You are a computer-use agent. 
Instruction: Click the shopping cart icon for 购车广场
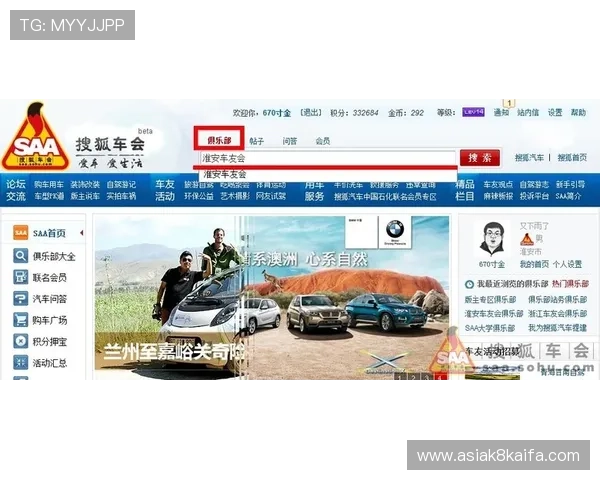[x=20, y=320]
